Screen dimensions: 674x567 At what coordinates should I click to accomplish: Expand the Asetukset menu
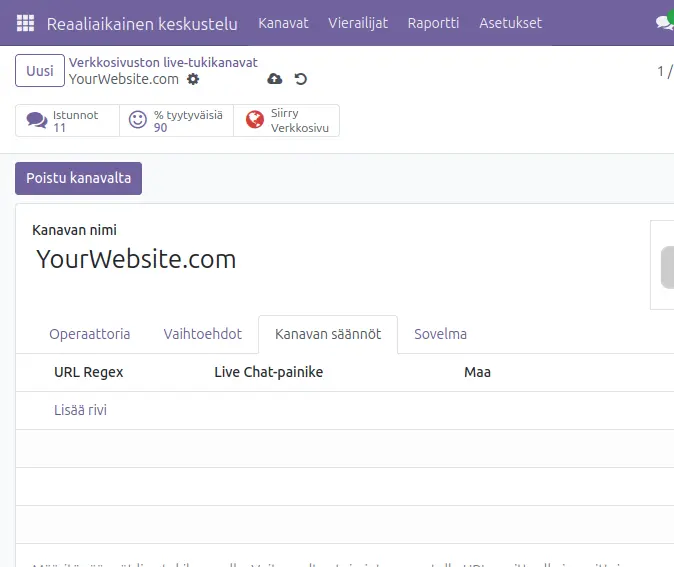click(510, 23)
